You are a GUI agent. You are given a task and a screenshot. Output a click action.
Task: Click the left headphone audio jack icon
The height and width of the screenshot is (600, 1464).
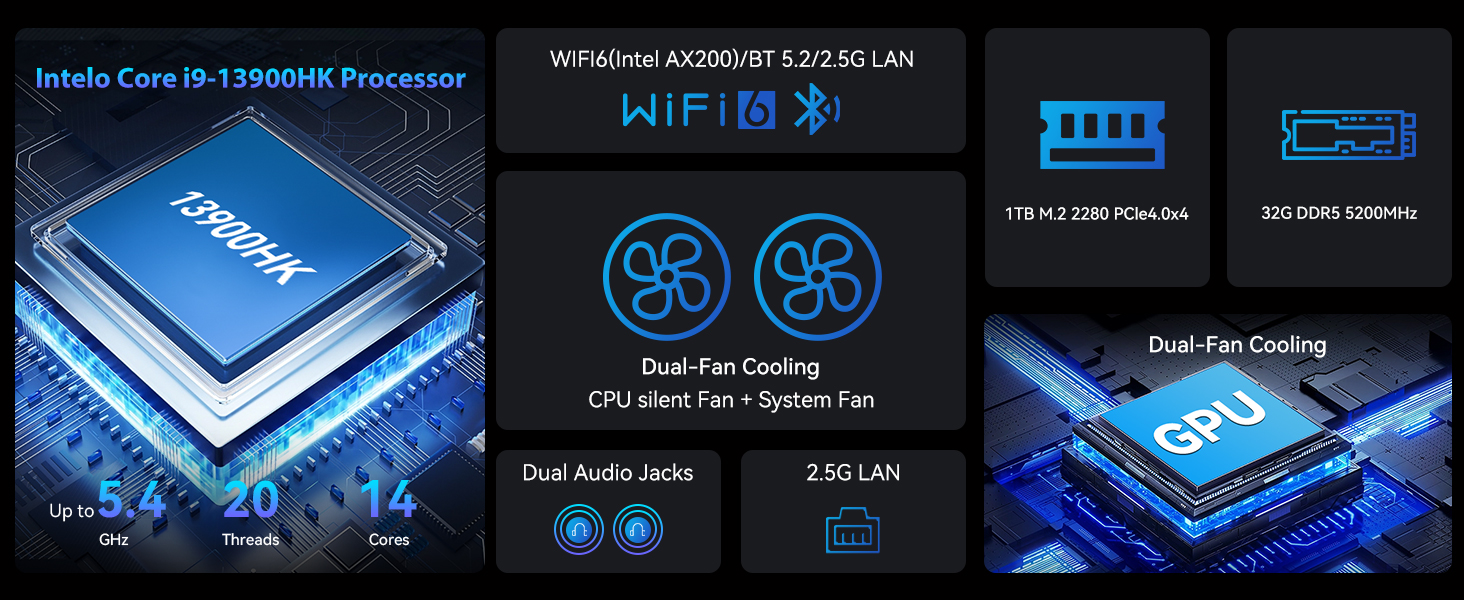tap(579, 530)
